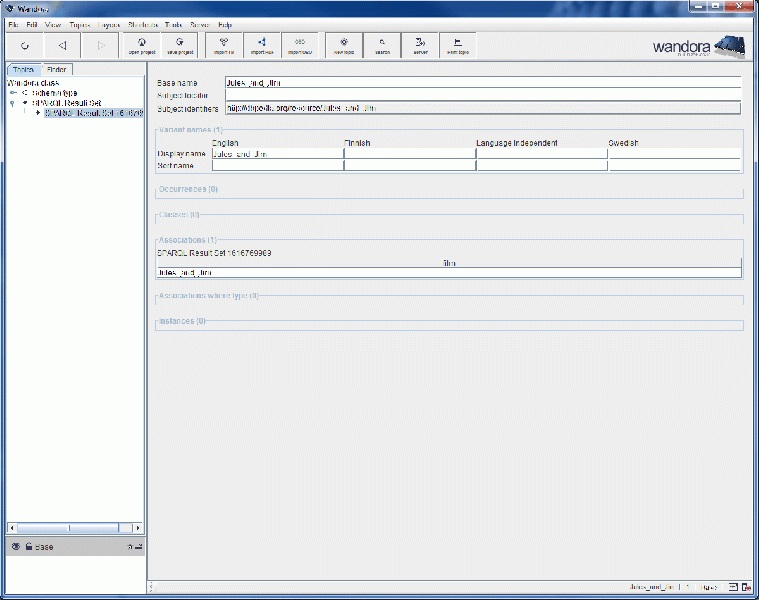This screenshot has width=759, height=600.
Task: Click the Jules_and_Jim association player cell
Action: (x=299, y=272)
